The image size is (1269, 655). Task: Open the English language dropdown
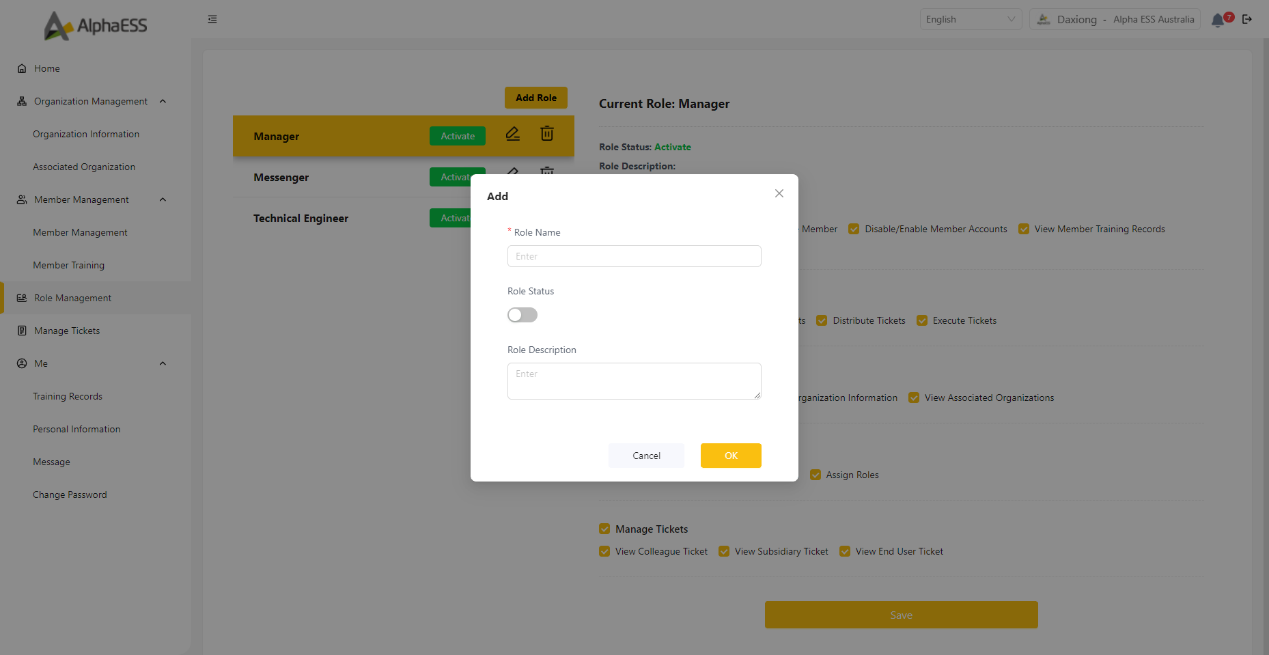[x=970, y=19]
